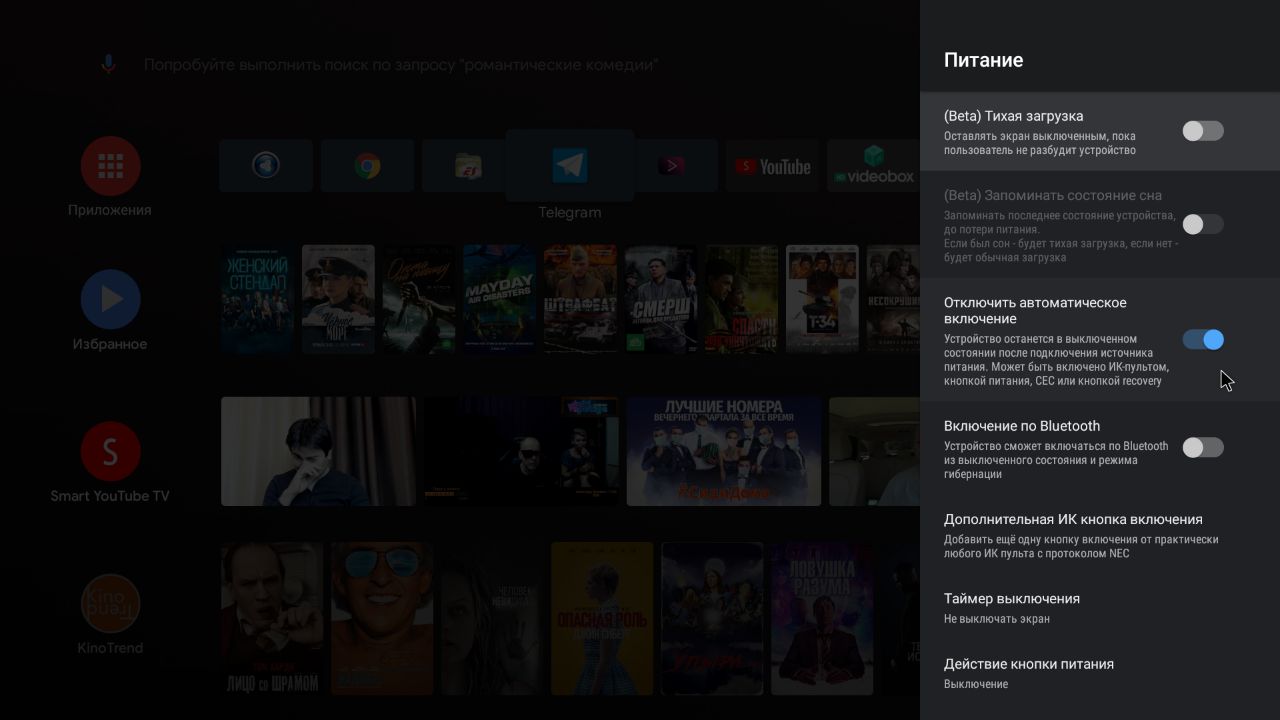Open the T-34 movie poster
The image size is (1280, 720).
tap(822, 299)
